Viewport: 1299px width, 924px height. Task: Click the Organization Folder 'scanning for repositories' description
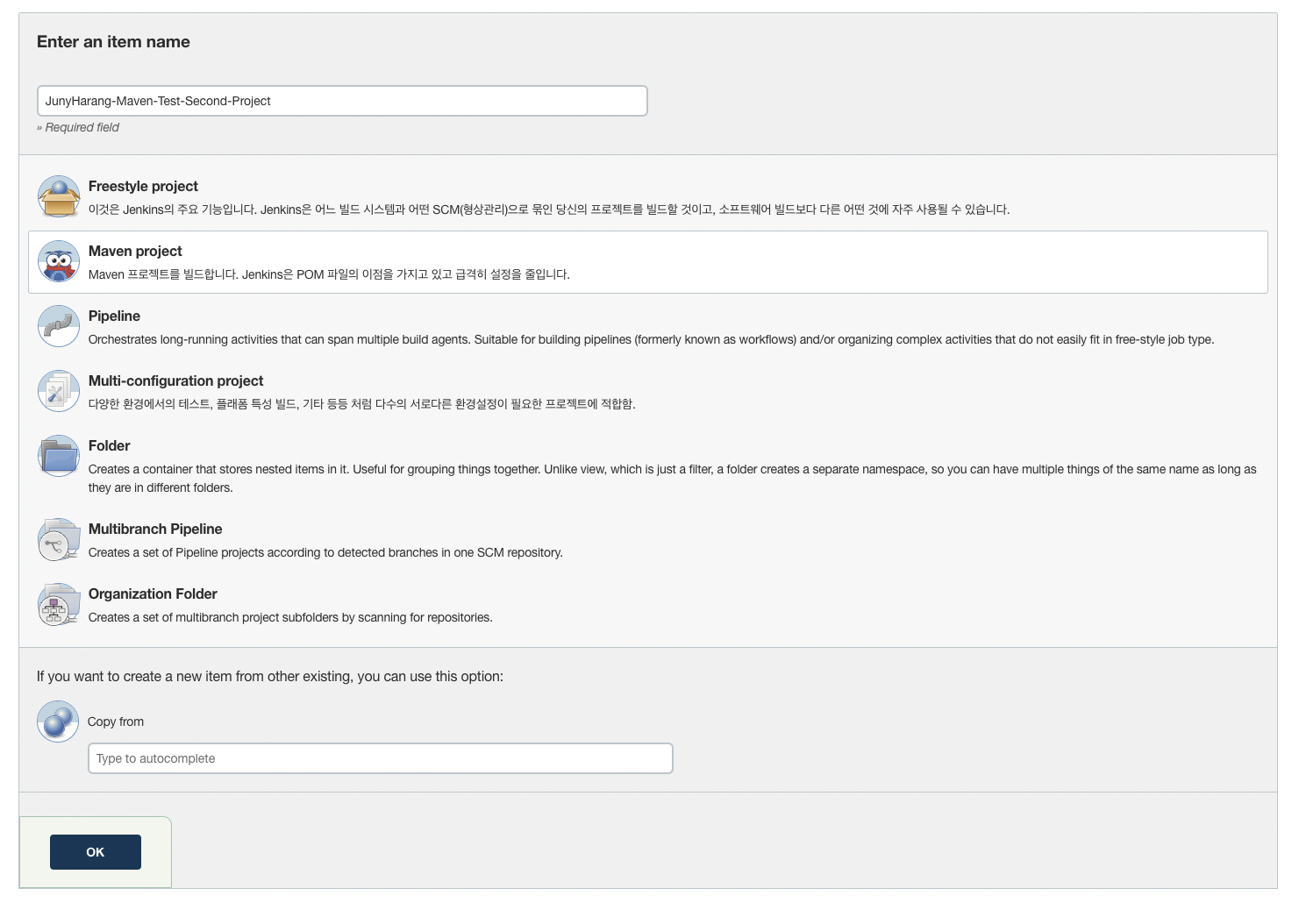[x=290, y=617]
